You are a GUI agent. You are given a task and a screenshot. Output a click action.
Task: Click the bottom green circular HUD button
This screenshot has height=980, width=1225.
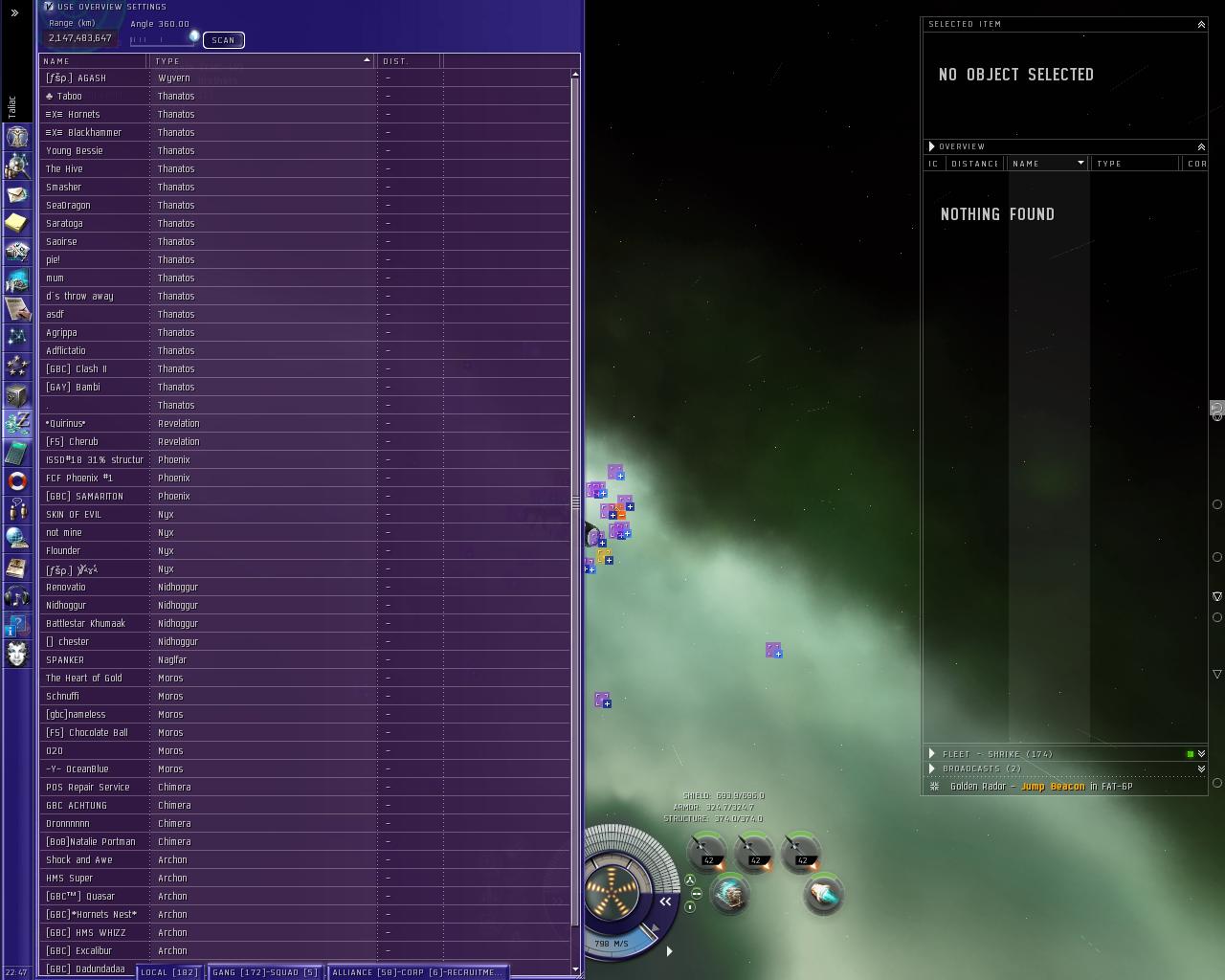(689, 906)
